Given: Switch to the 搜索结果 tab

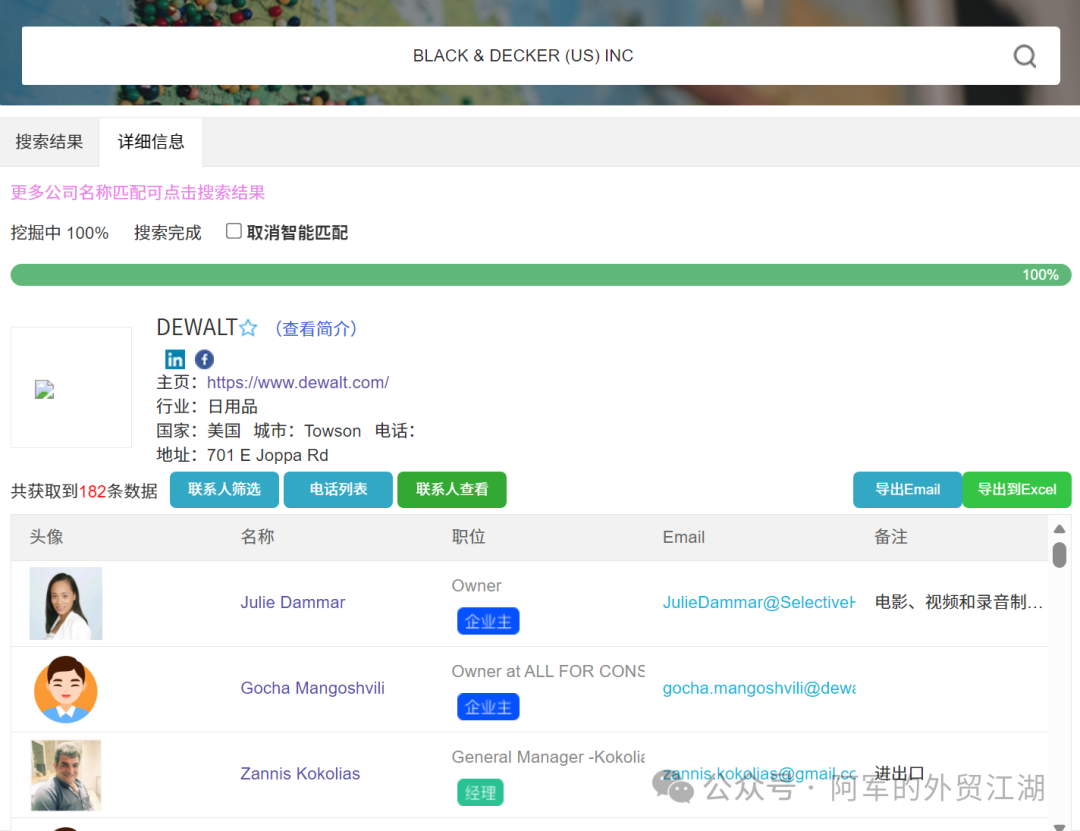Looking at the screenshot, I should pyautogui.click(x=49, y=142).
